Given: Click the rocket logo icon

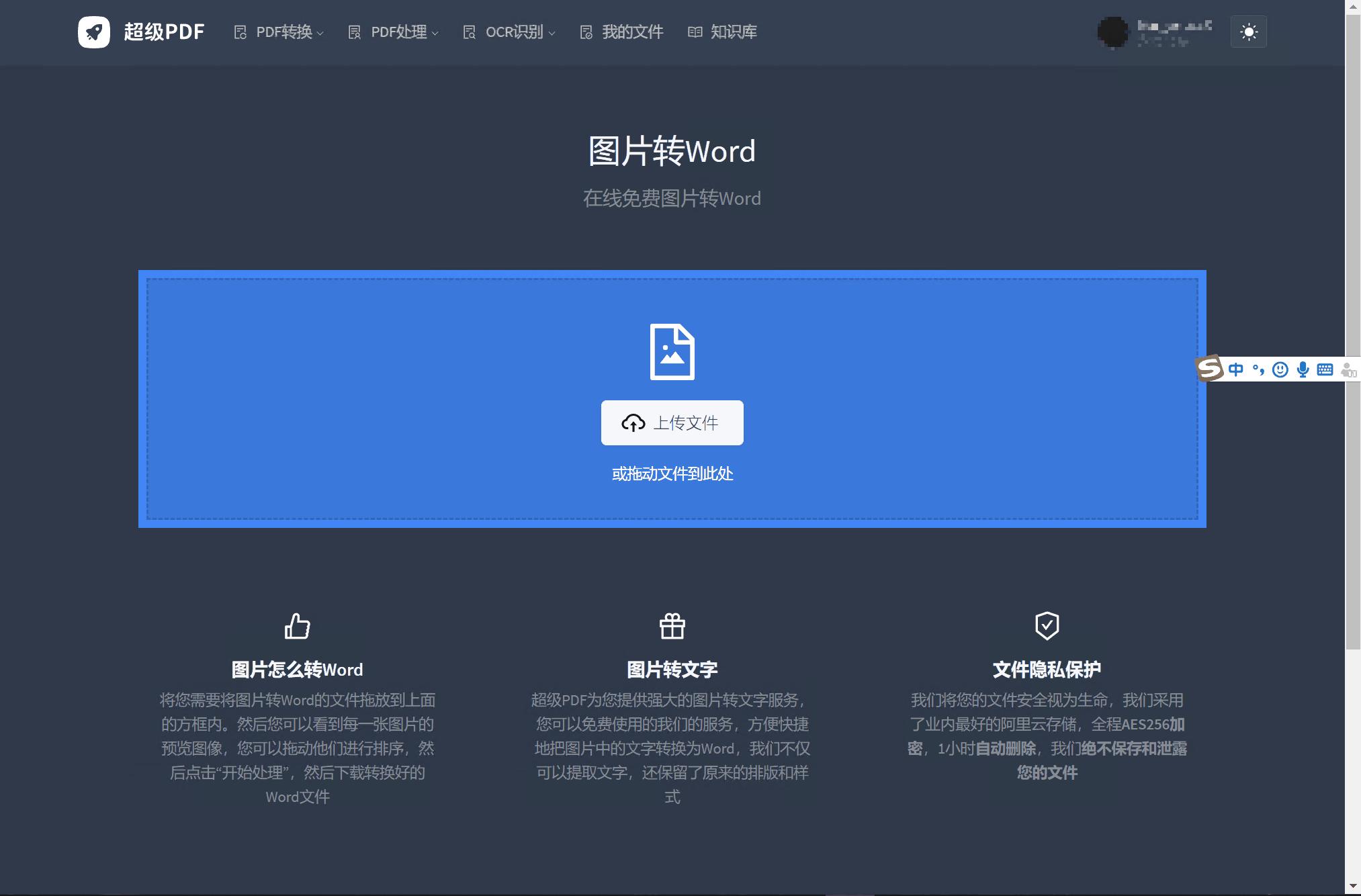Looking at the screenshot, I should 94,32.
